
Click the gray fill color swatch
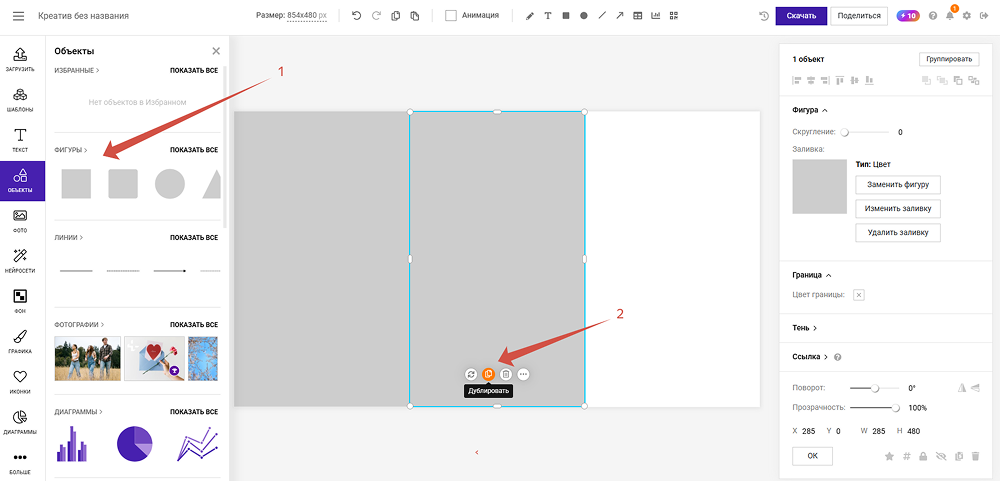tap(819, 186)
